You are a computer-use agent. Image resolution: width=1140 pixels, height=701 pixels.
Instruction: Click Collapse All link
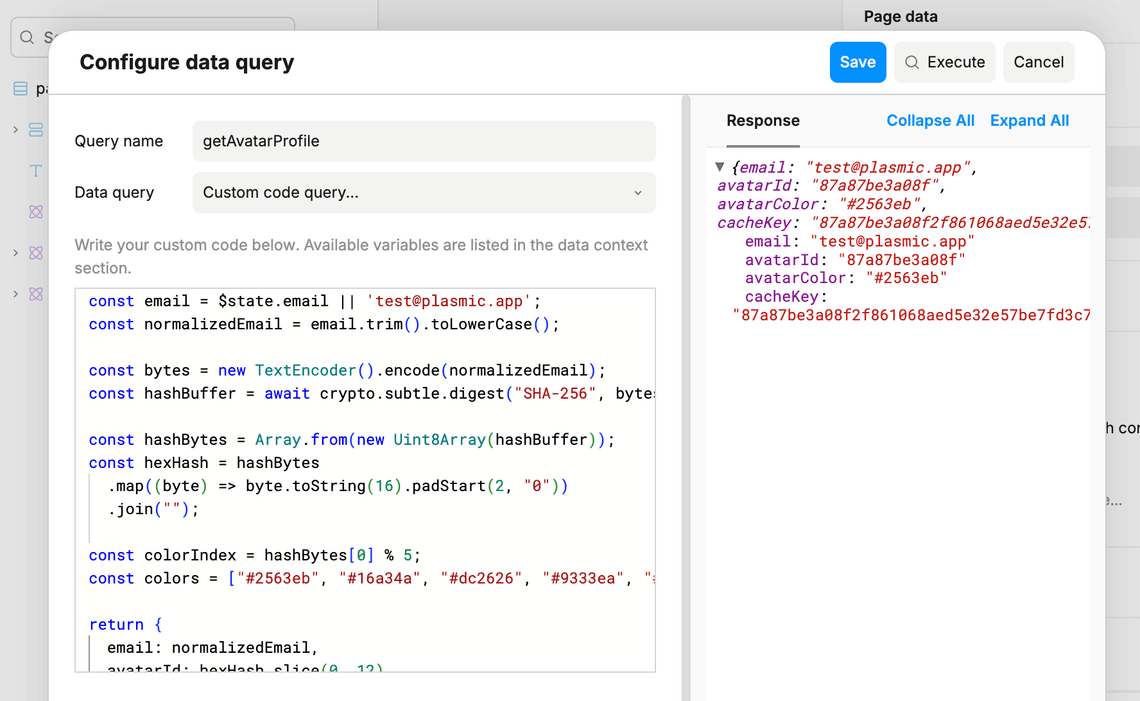(930, 121)
